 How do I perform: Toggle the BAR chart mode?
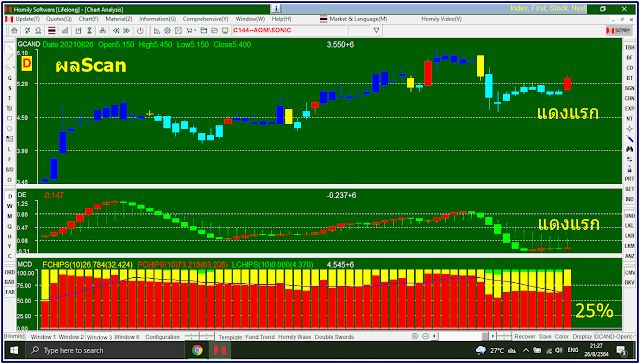pyautogui.click(x=9, y=282)
